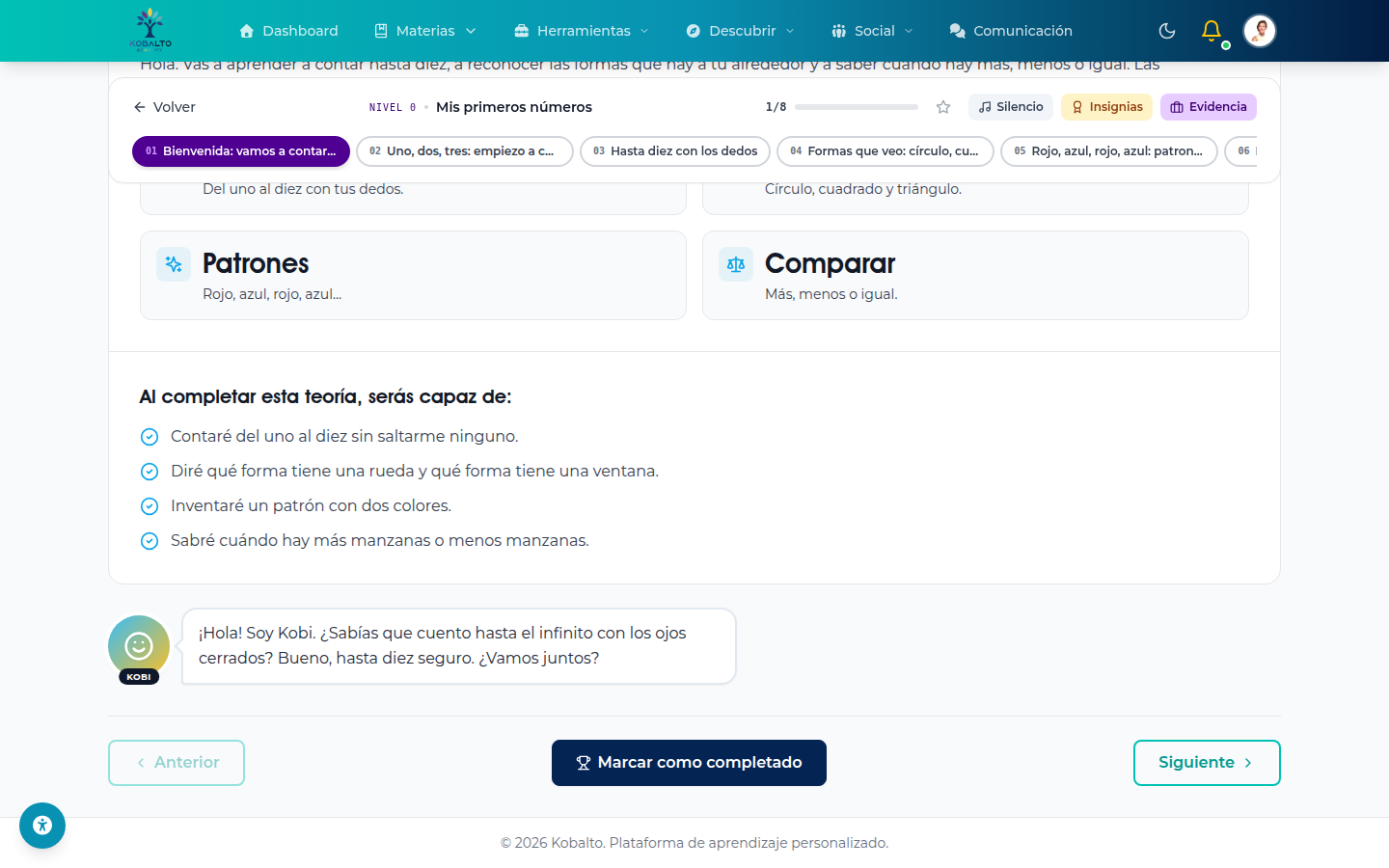Screen dimensions: 1389x868
Task: Open the Insignias button
Action: click(x=1106, y=107)
